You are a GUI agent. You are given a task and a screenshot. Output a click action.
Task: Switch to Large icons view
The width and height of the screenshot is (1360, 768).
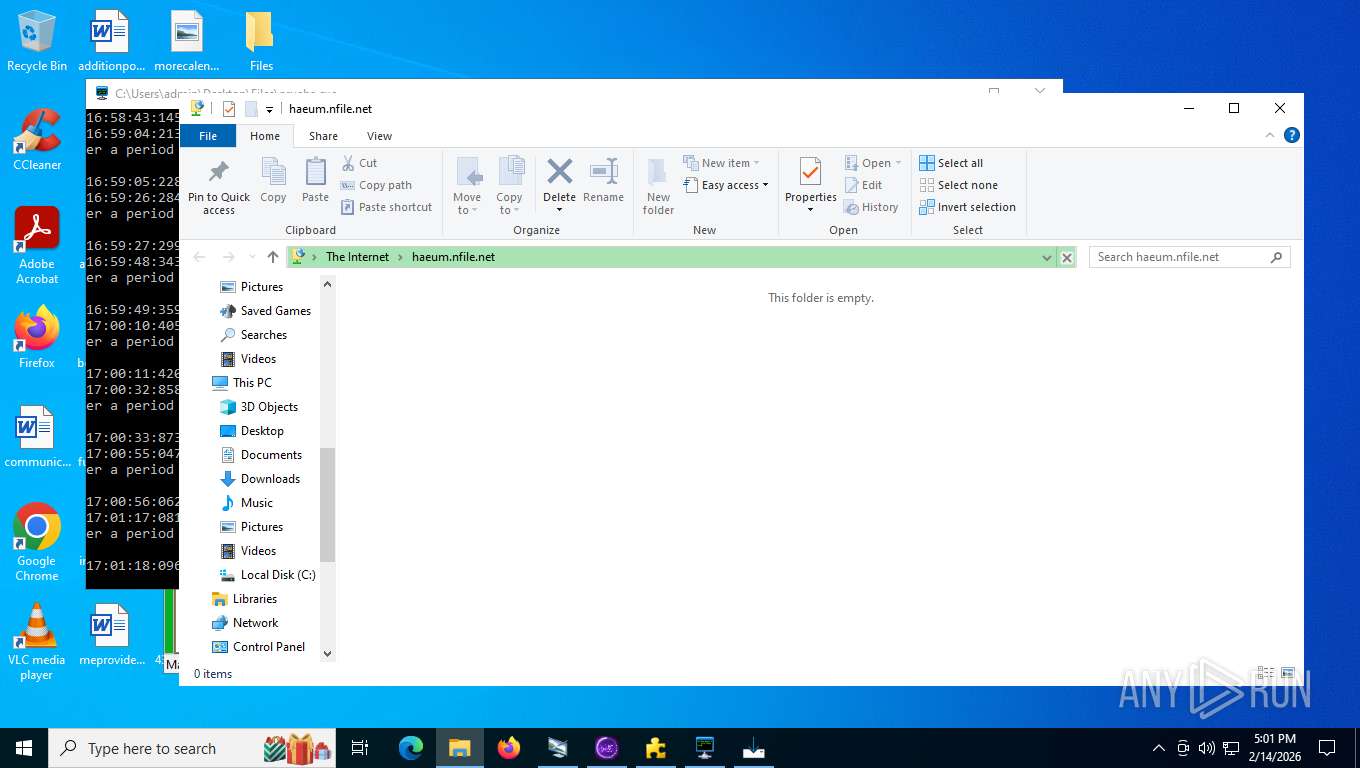pos(1288,673)
